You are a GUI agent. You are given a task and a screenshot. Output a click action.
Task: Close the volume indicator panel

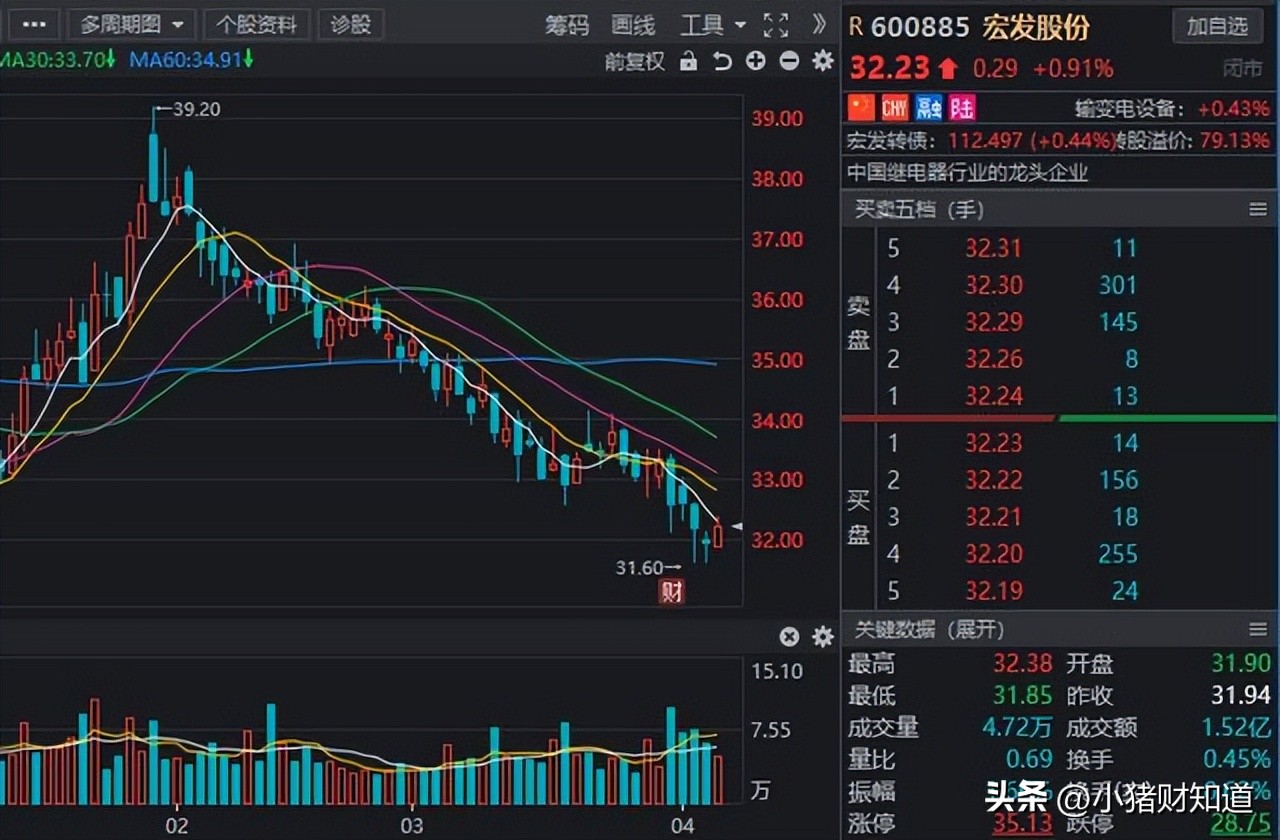click(789, 637)
